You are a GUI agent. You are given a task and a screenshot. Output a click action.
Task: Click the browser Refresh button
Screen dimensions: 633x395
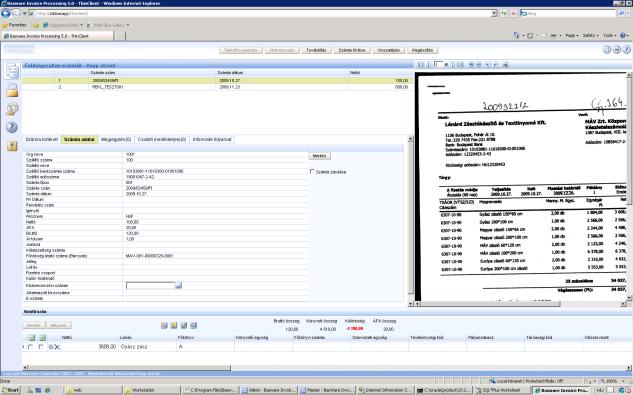click(504, 13)
